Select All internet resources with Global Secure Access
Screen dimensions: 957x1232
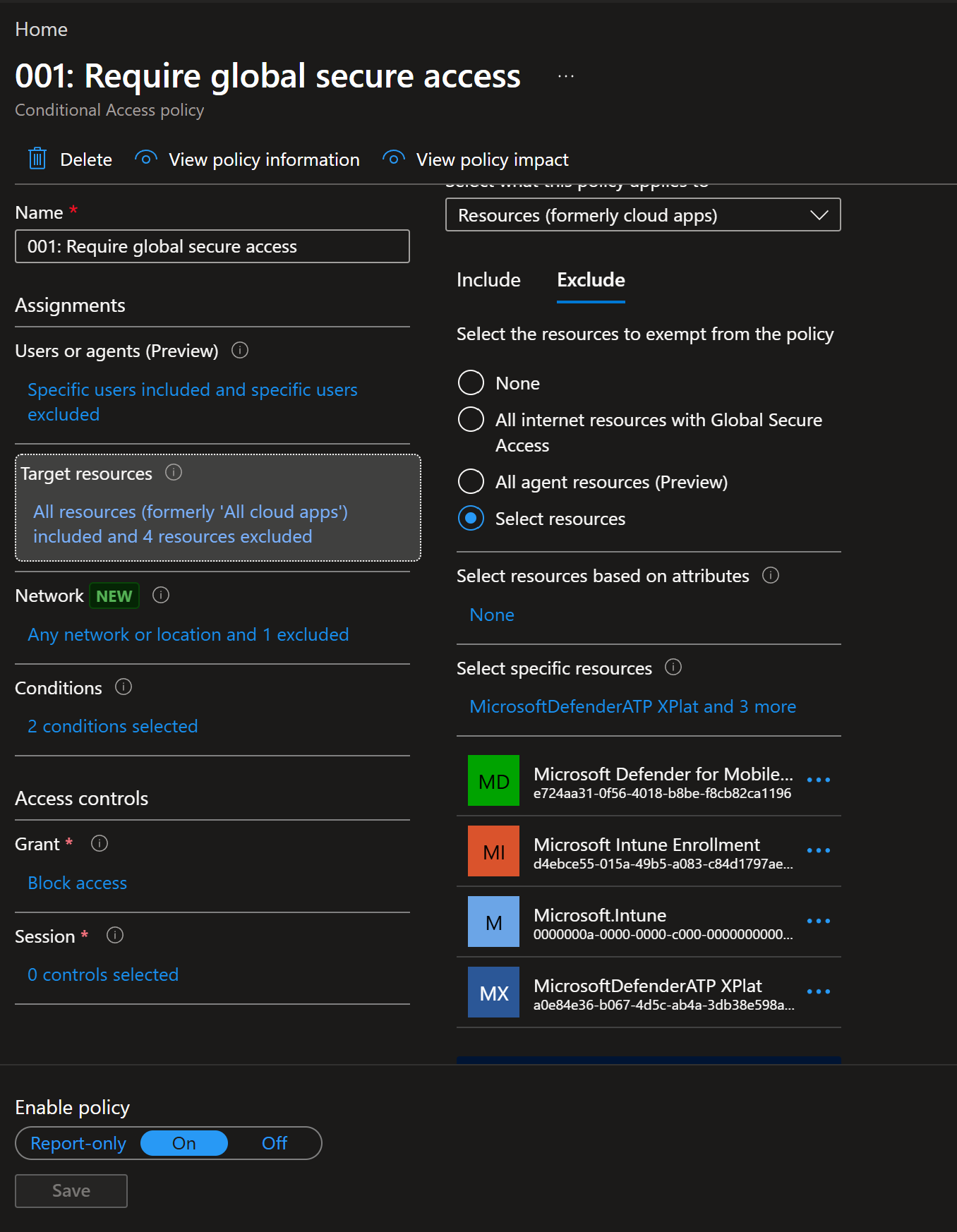pos(471,419)
